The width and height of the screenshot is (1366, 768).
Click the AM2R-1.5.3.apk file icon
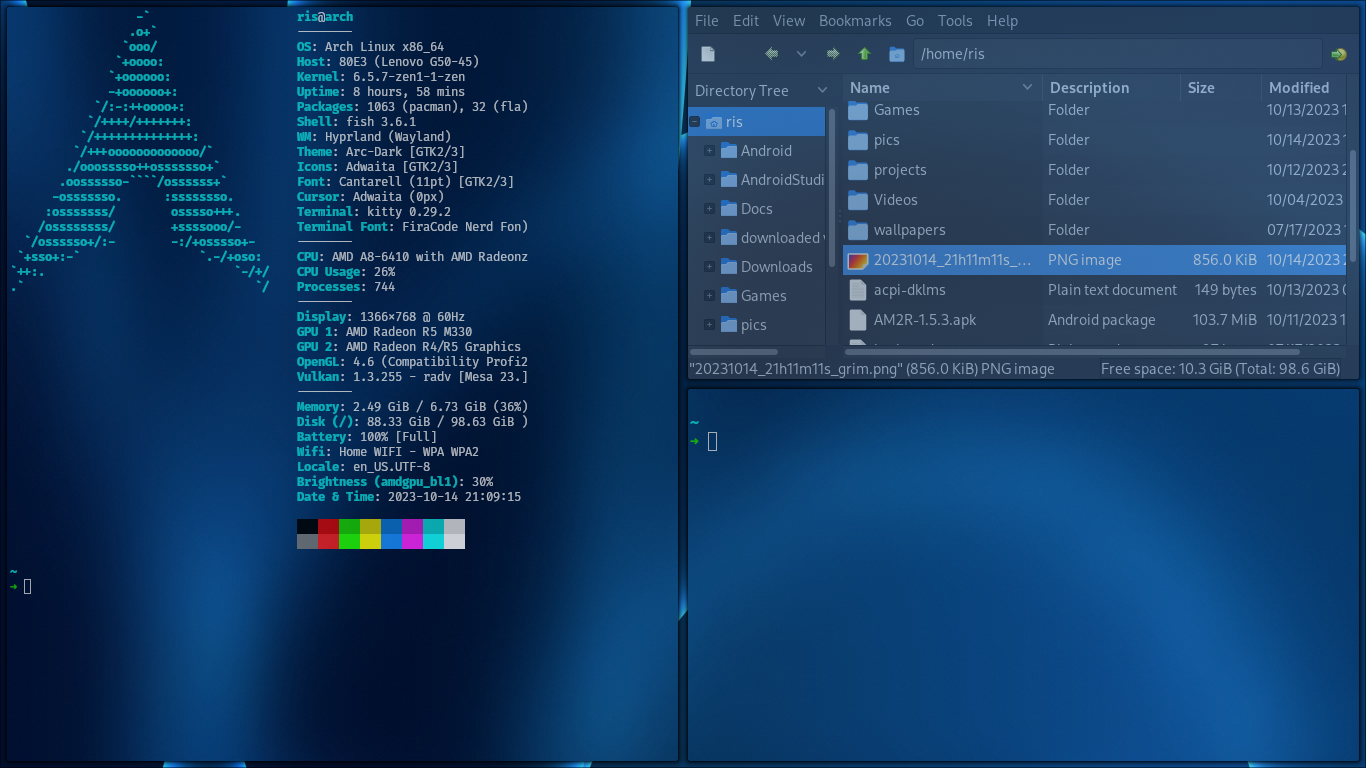[x=858, y=320]
